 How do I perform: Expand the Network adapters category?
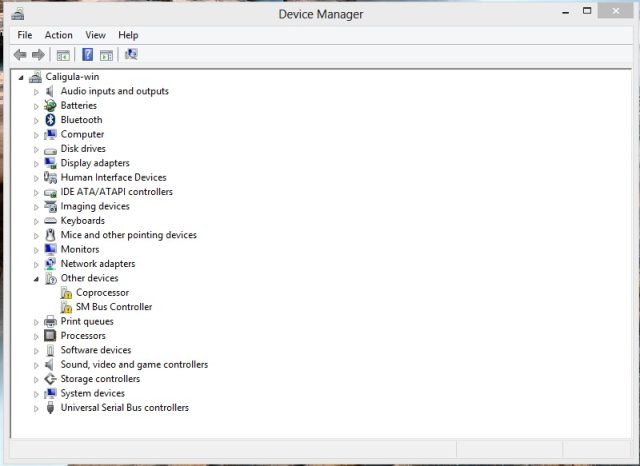pyautogui.click(x=36, y=264)
